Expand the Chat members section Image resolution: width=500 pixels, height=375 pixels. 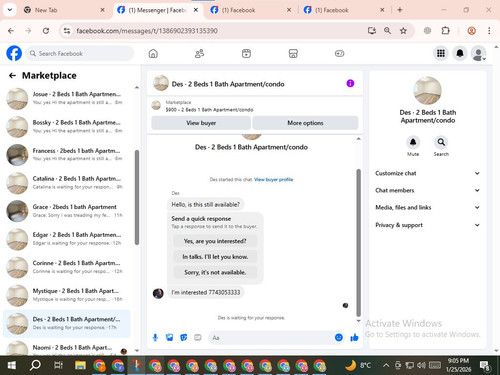428,190
